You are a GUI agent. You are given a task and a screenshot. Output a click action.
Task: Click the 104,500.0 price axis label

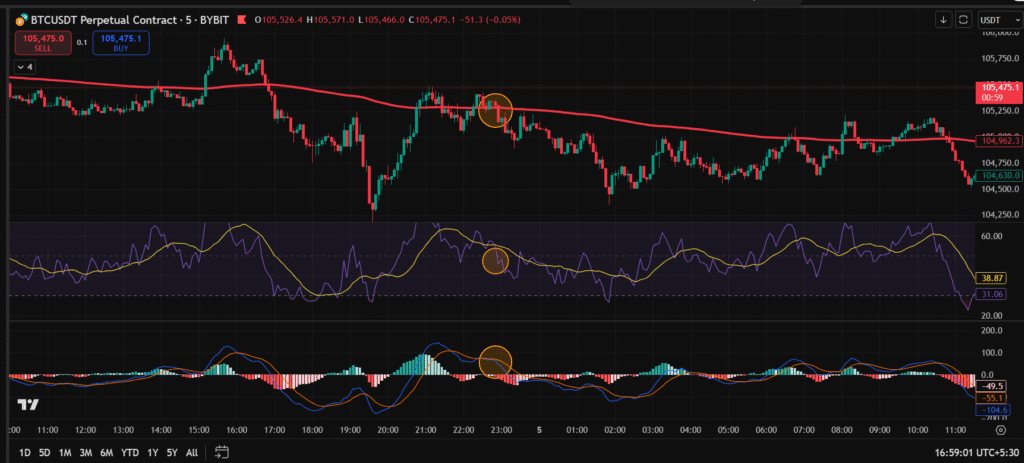tap(1000, 189)
